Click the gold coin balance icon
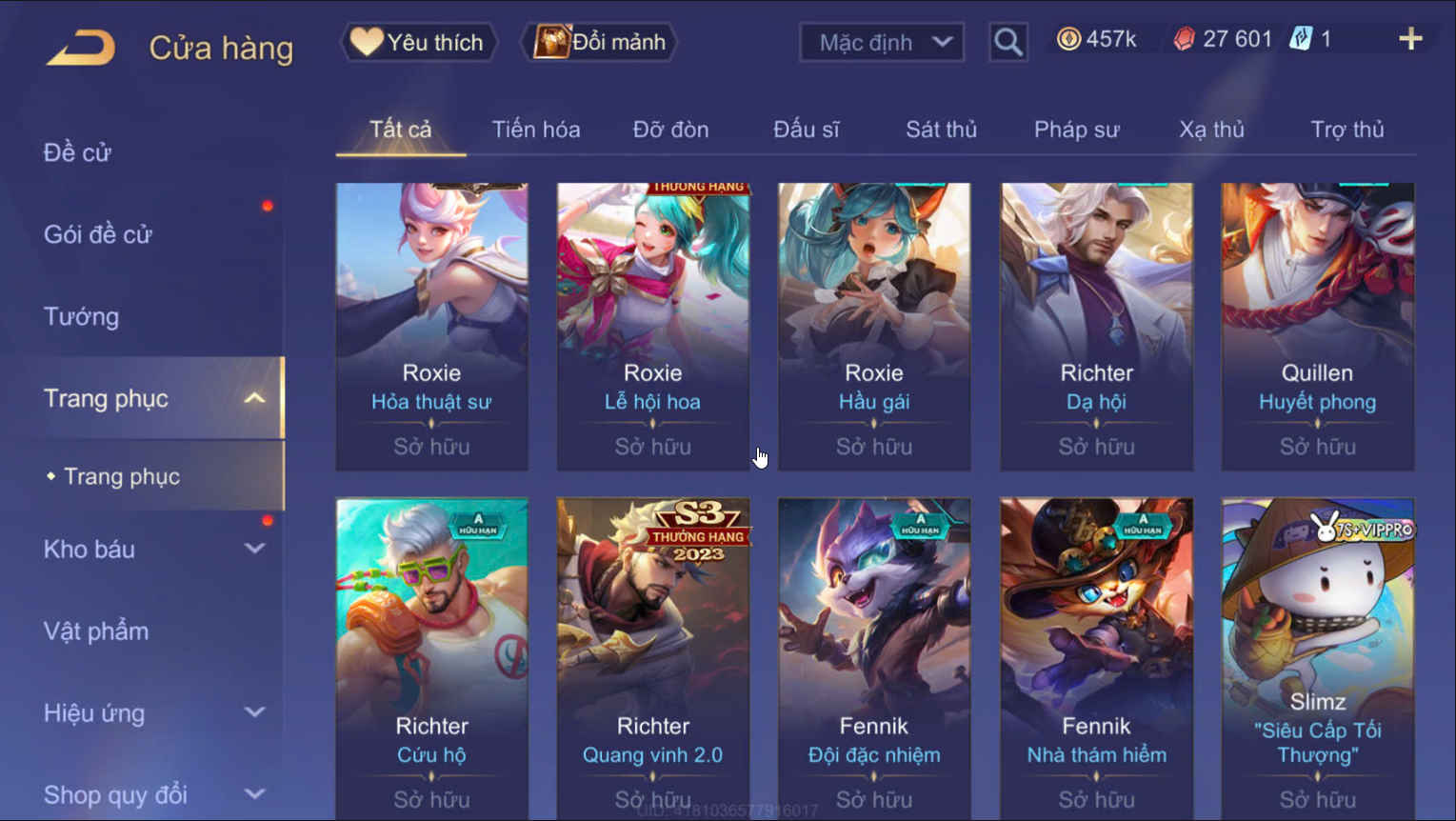The height and width of the screenshot is (821, 1456). pyautogui.click(x=1069, y=39)
